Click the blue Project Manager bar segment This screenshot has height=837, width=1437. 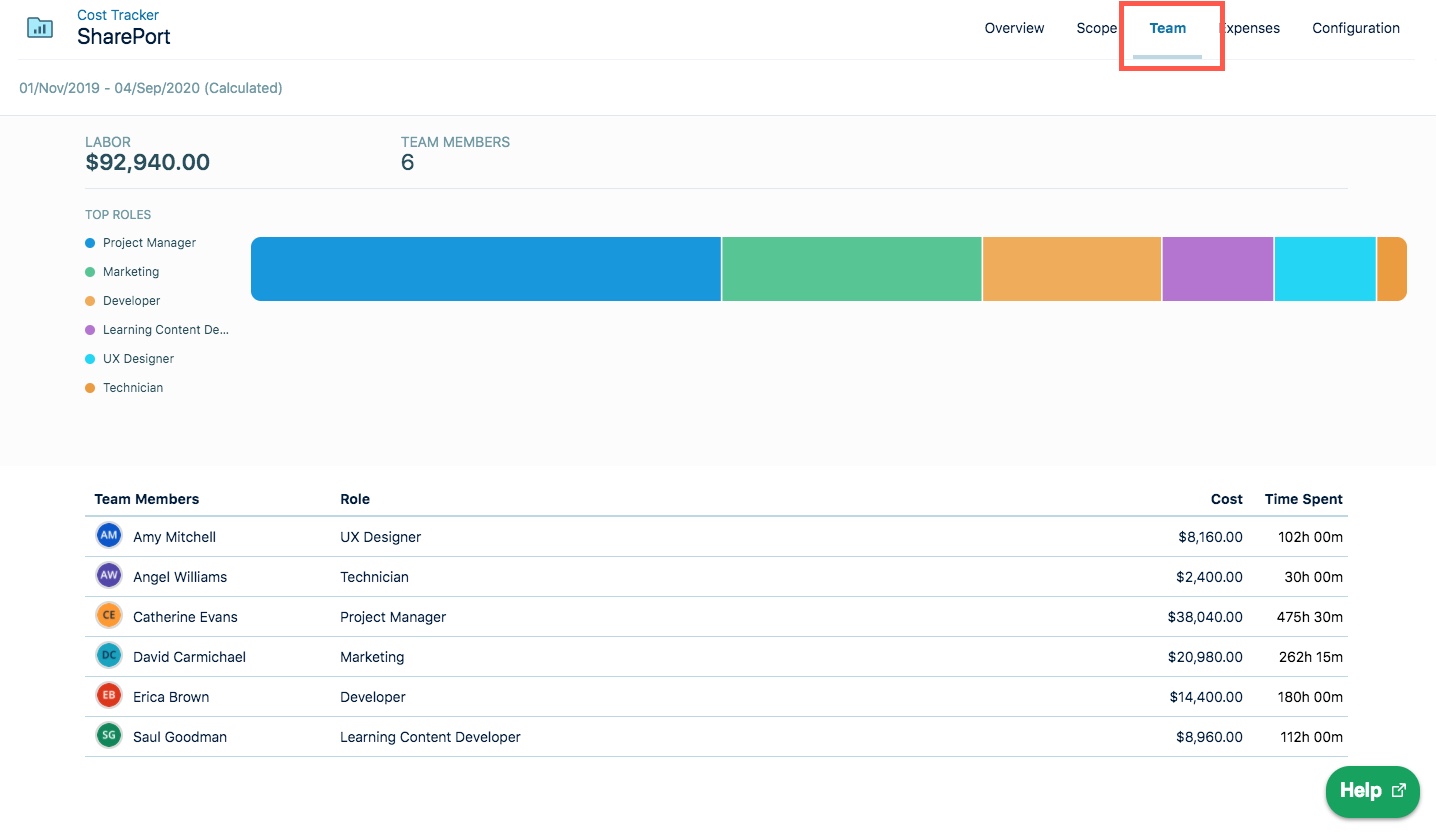point(485,269)
